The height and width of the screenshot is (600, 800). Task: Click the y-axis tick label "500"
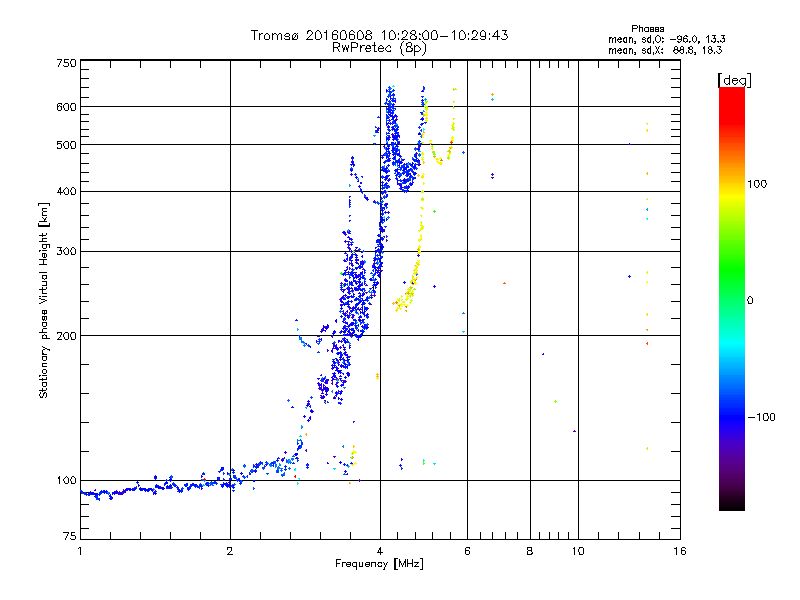tap(66, 145)
